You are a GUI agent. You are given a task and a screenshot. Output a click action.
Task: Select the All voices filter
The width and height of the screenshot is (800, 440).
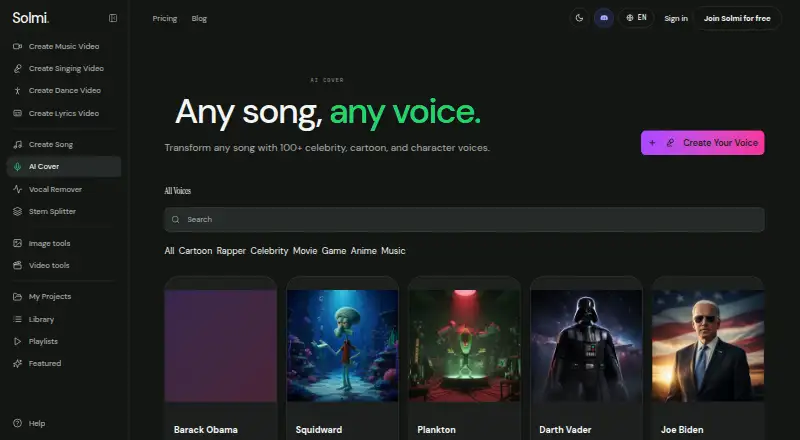click(x=169, y=251)
